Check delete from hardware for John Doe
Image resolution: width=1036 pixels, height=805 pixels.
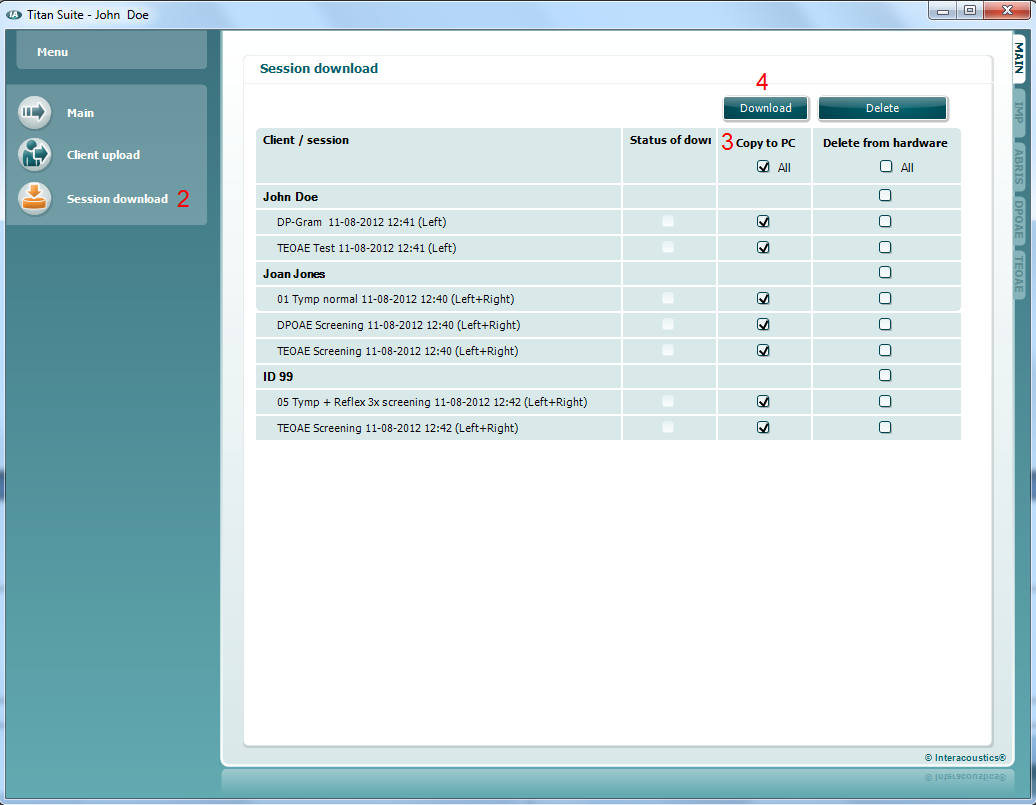click(x=885, y=195)
